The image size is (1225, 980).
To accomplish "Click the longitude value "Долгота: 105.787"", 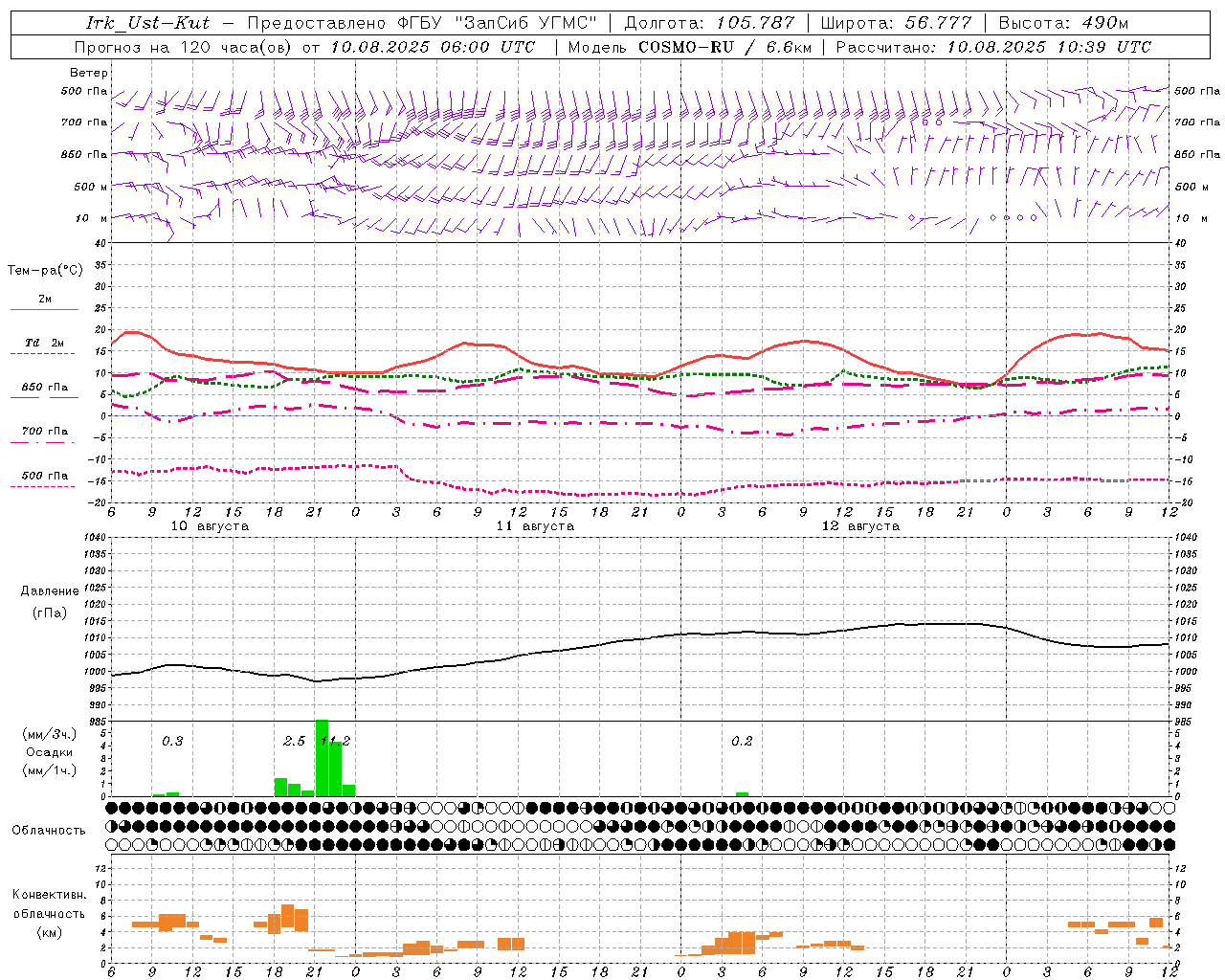I will click(709, 23).
